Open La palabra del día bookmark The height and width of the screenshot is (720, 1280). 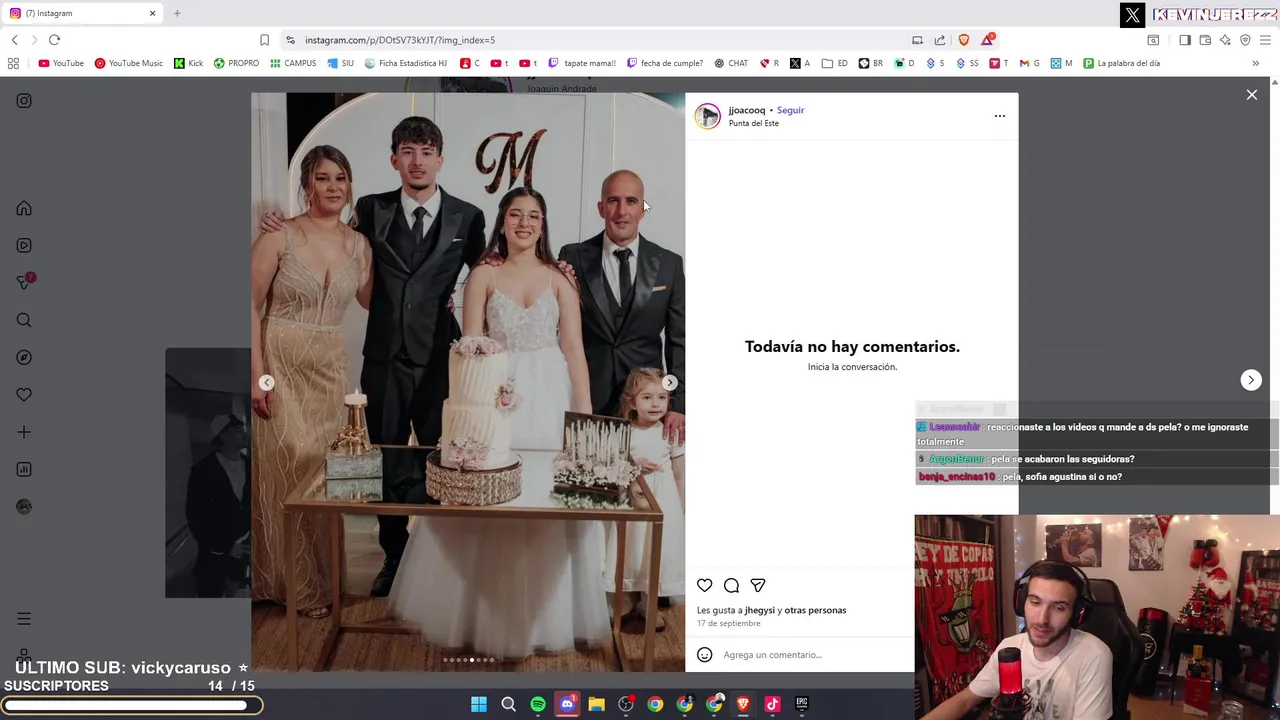pyautogui.click(x=1121, y=63)
